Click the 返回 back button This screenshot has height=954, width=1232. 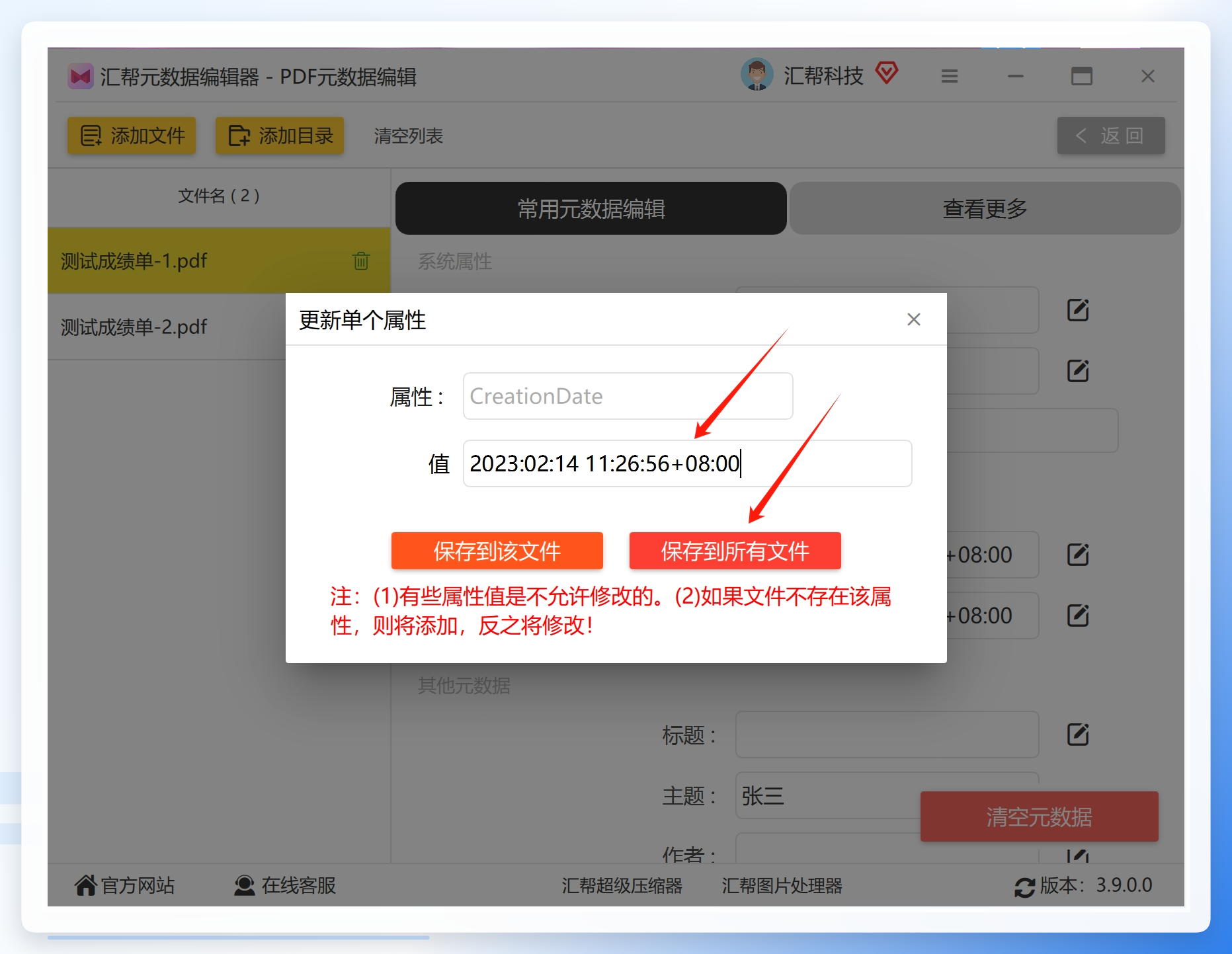1110,136
